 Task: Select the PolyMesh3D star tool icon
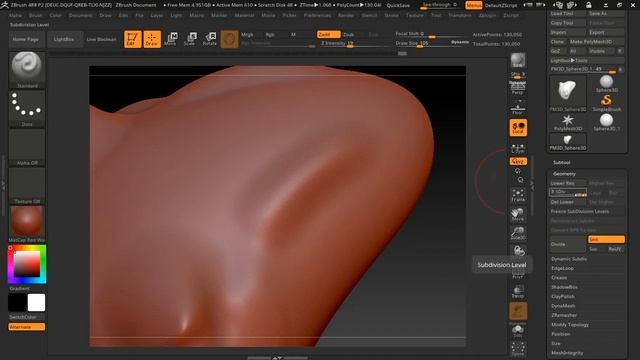(568, 122)
